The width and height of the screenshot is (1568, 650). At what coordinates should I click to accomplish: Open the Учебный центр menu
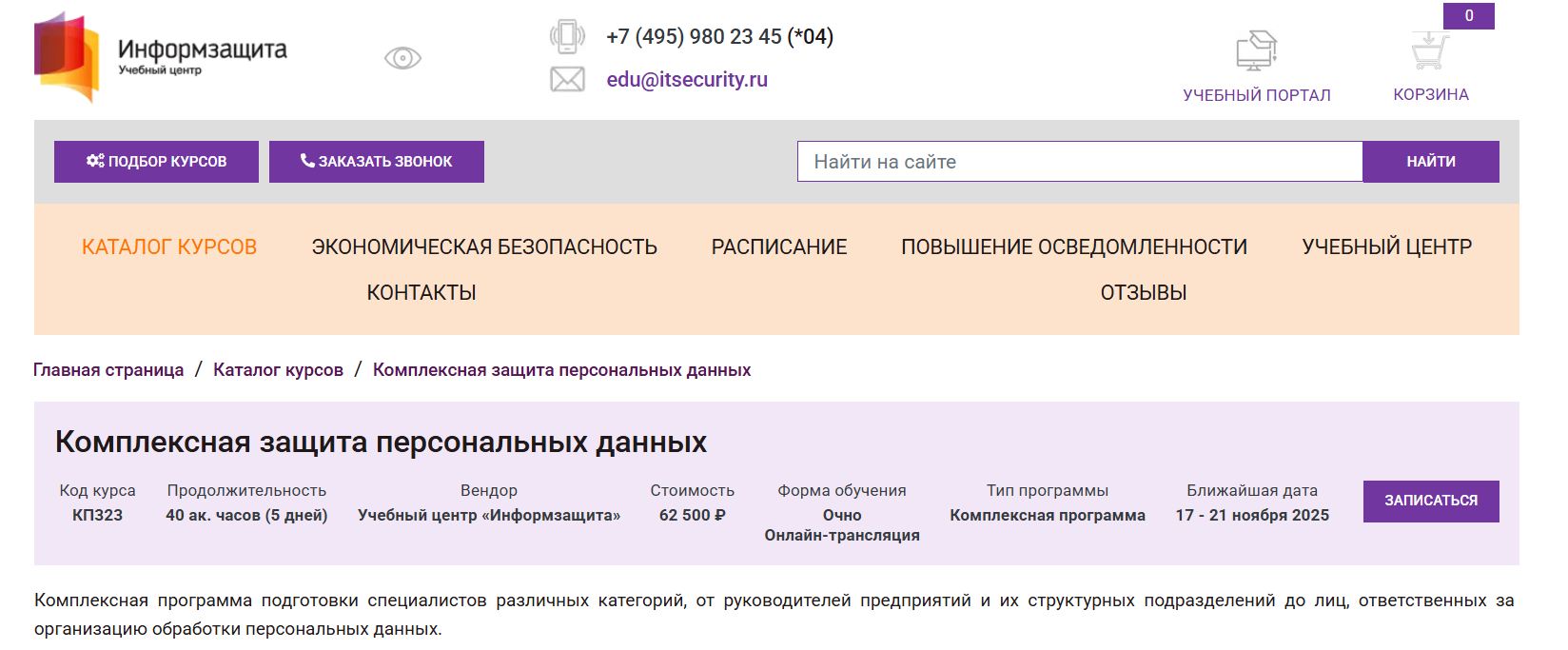(x=1386, y=247)
